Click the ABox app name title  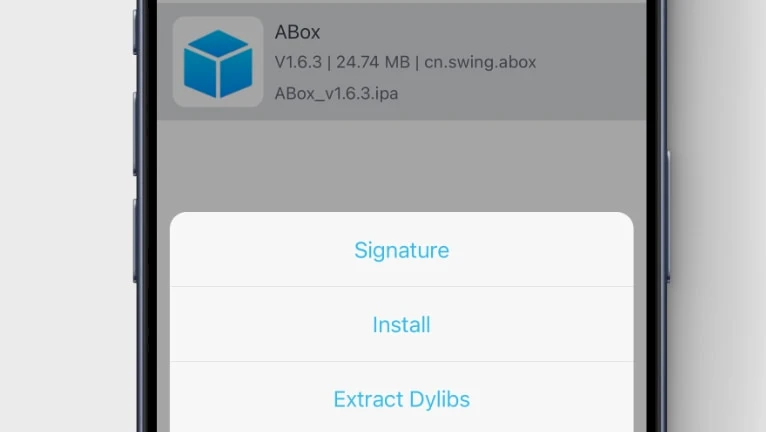pyautogui.click(x=298, y=32)
